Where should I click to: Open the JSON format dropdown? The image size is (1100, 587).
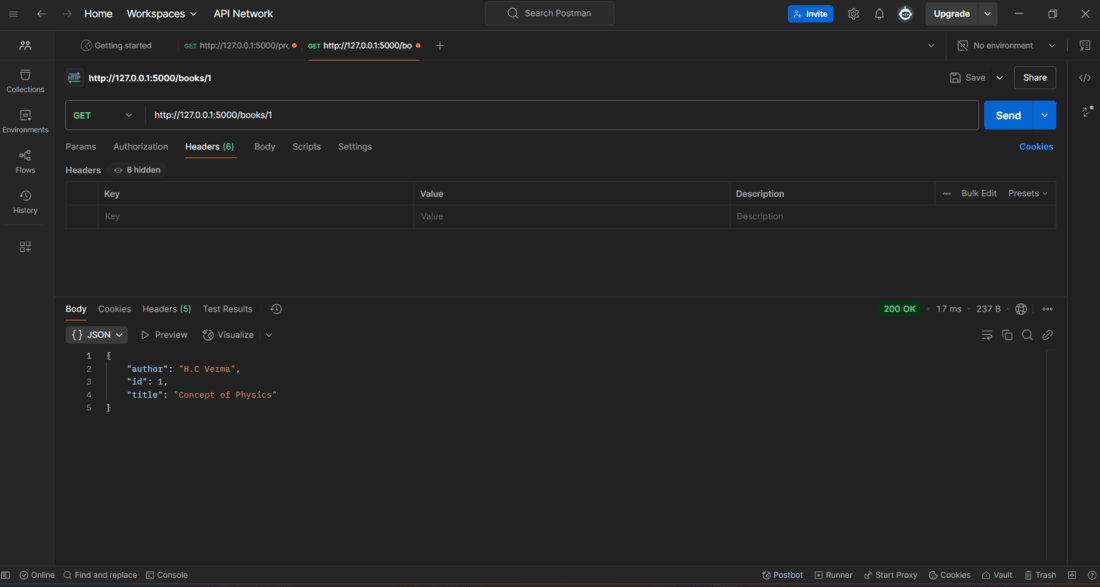pos(97,335)
